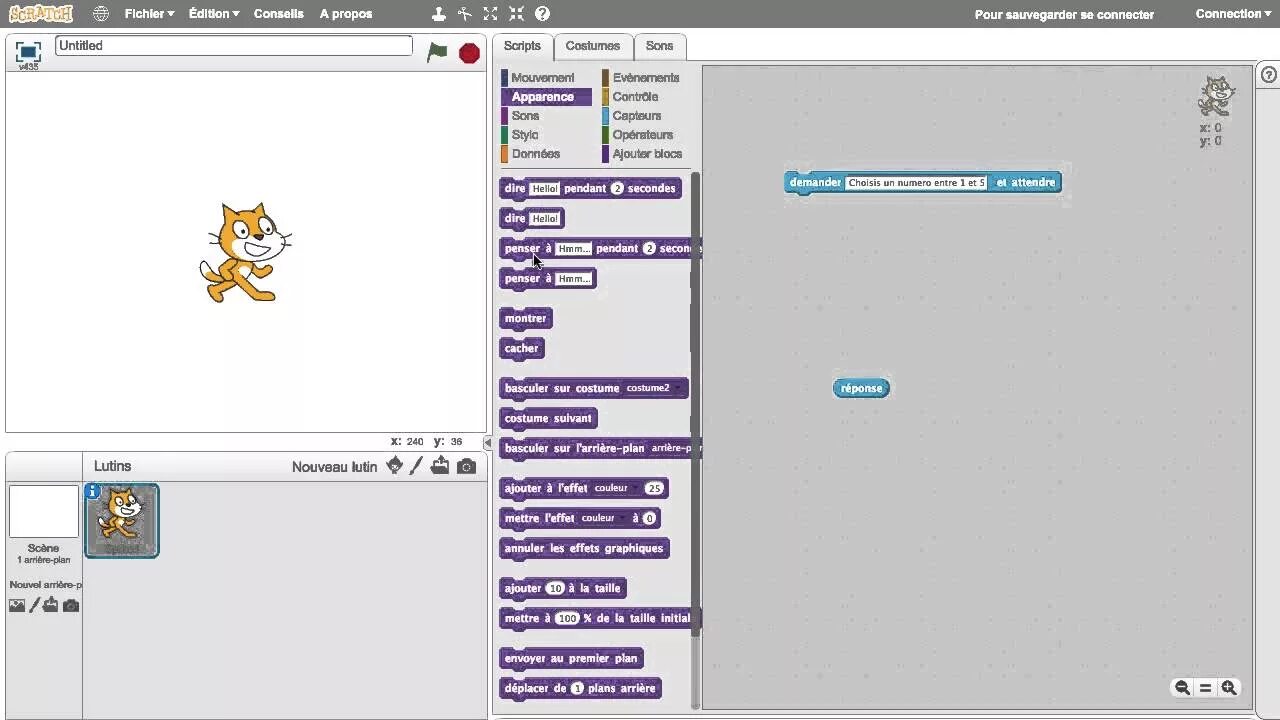Click the demander et attendre block
This screenshot has height=720, width=1280.
click(923, 183)
